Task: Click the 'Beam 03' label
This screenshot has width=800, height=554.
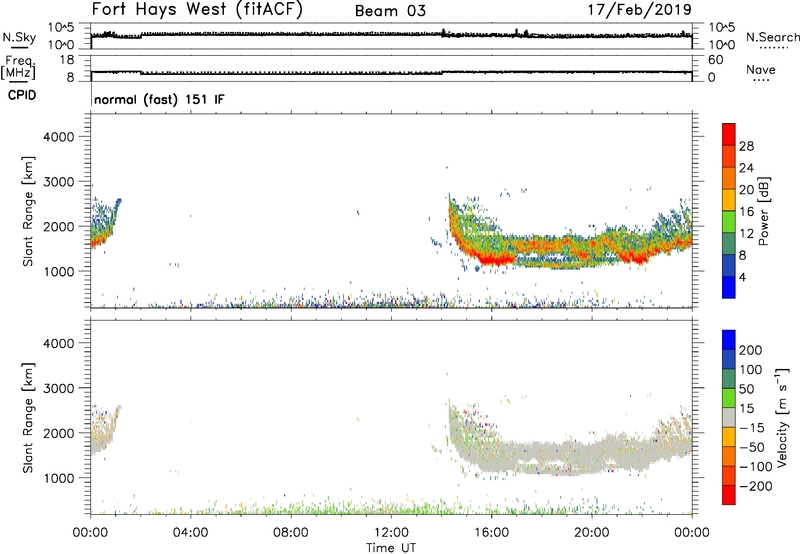Action: (390, 11)
